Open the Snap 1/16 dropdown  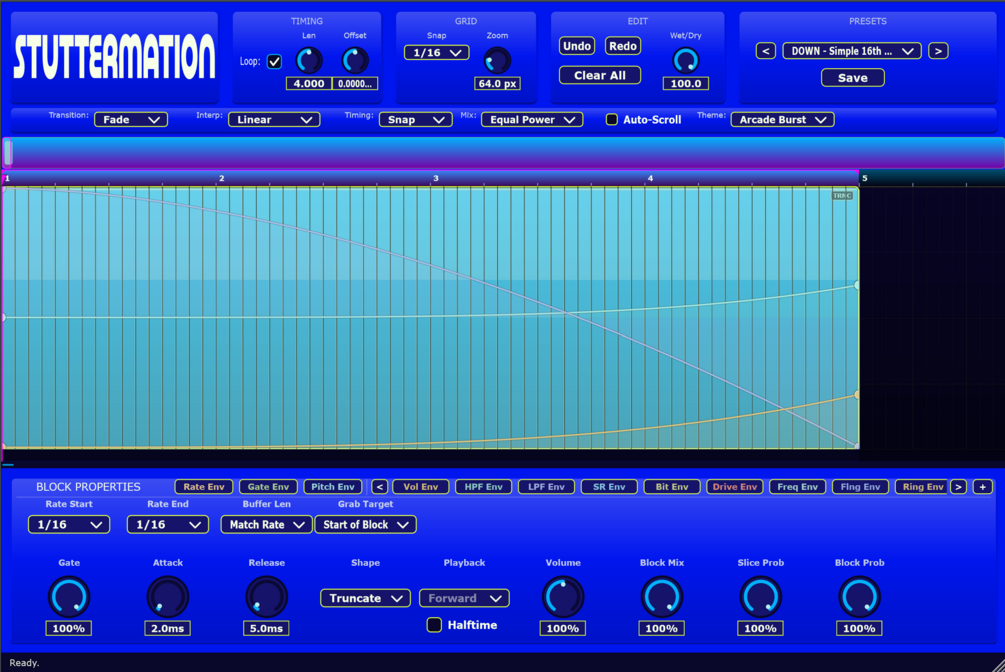[436, 53]
